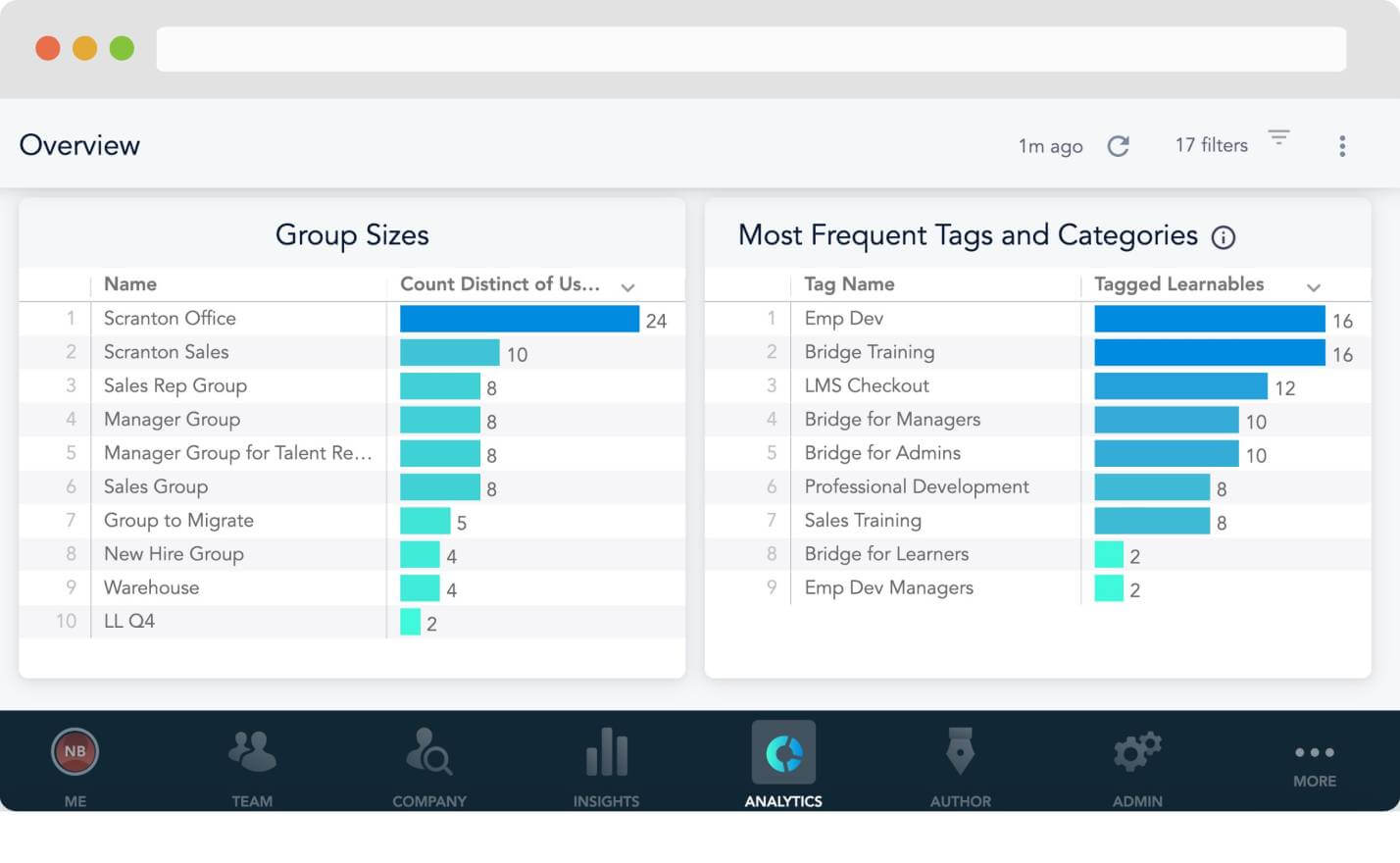The width and height of the screenshot is (1400, 863).
Task: Click the Tag Name column header
Action: (x=849, y=284)
